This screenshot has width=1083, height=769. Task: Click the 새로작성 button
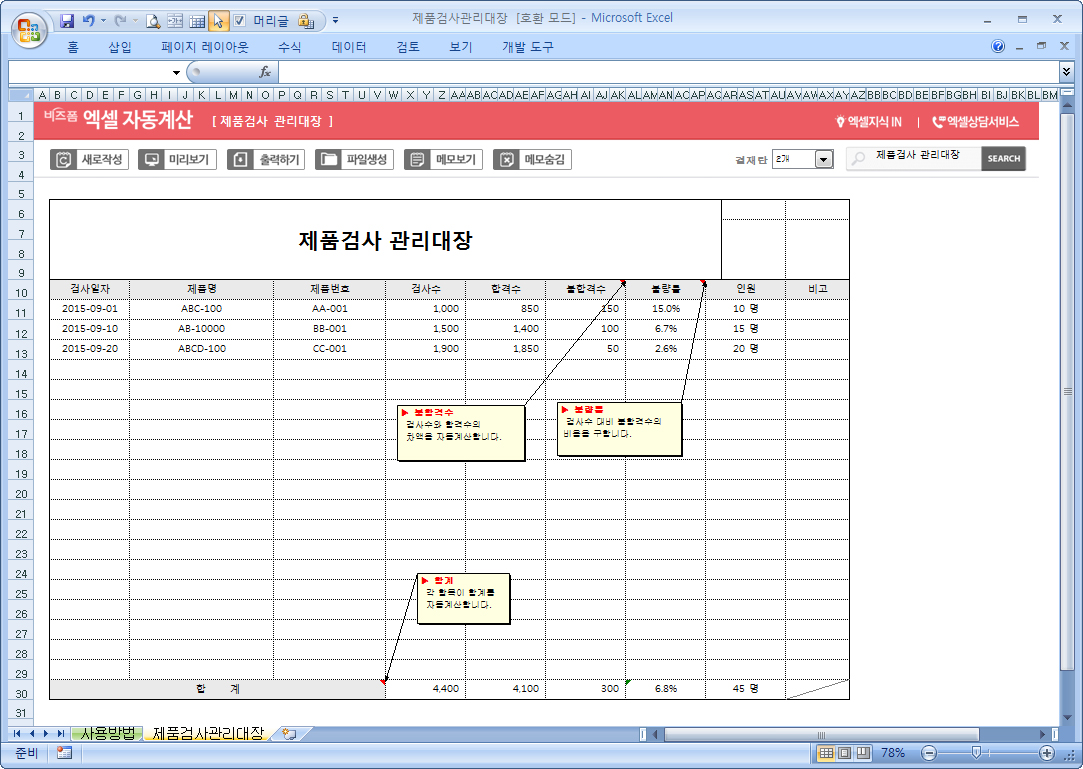[x=90, y=160]
